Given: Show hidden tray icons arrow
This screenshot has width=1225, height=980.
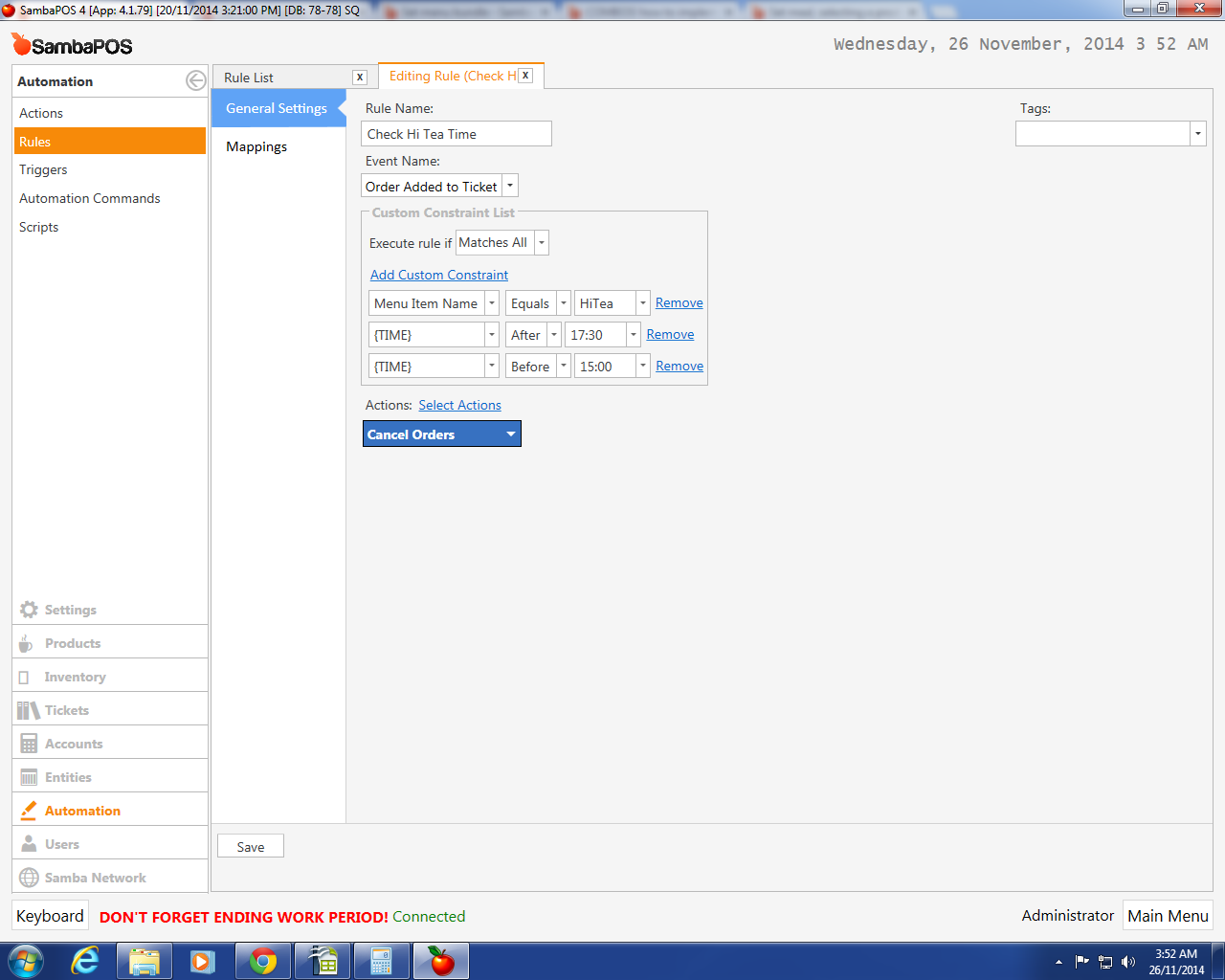Looking at the screenshot, I should [x=1058, y=962].
